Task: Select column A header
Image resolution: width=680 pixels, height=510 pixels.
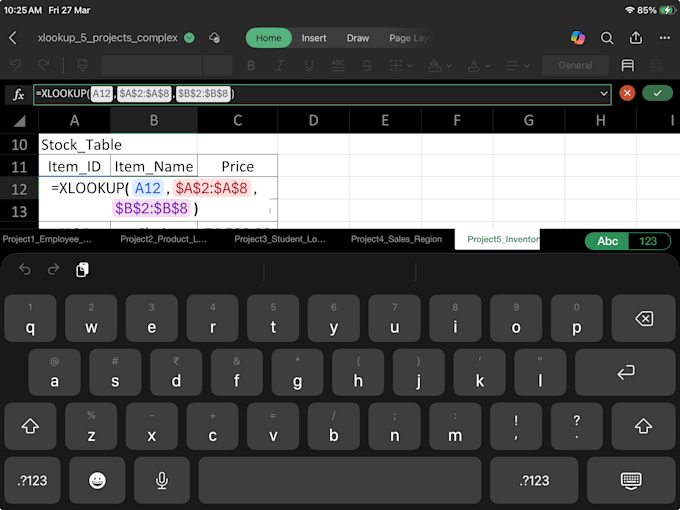Action: [x=75, y=120]
